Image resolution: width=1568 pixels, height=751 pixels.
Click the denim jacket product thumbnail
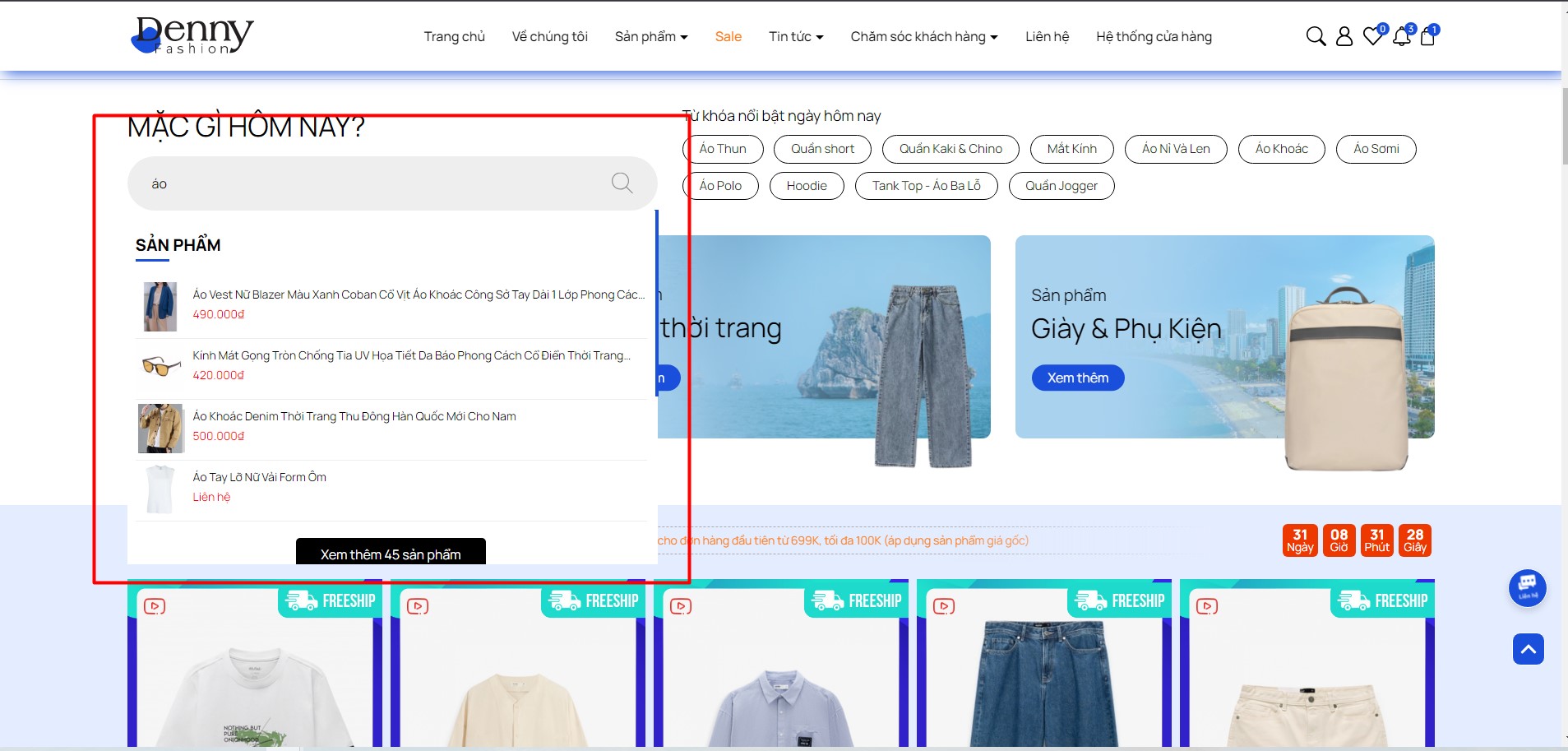point(161,428)
